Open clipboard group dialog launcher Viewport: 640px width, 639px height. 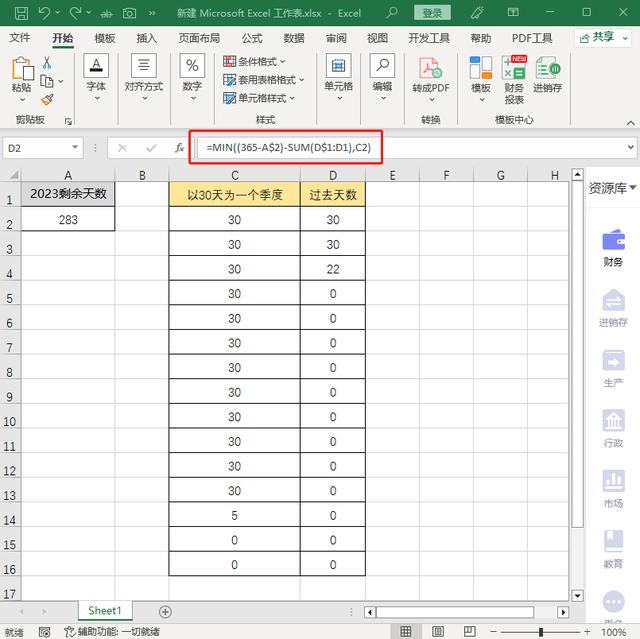(68, 121)
